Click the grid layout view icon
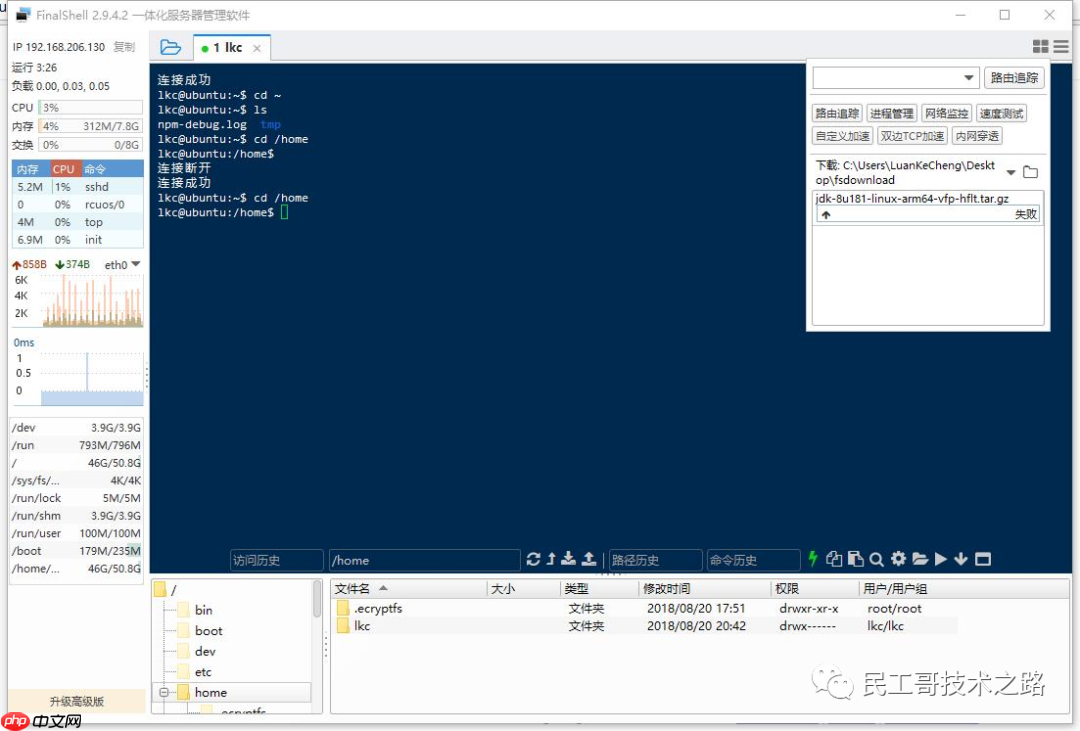 [1040, 46]
